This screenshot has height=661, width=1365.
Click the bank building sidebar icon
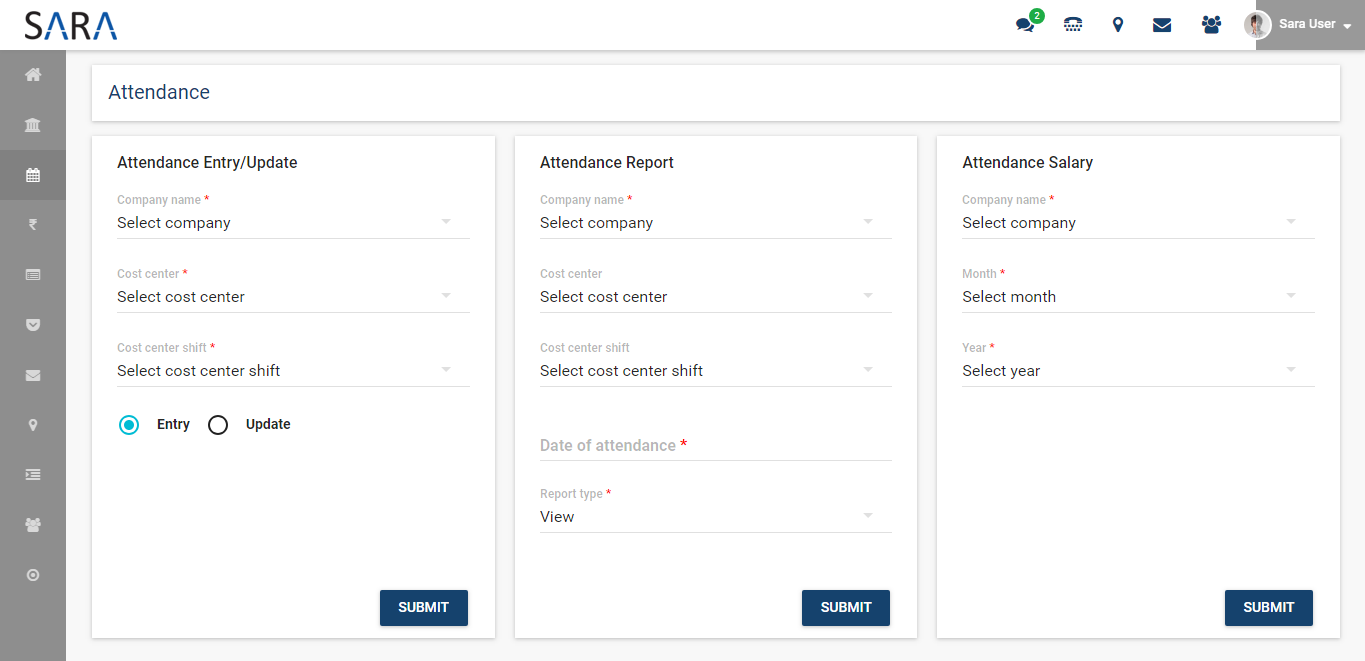point(33,125)
